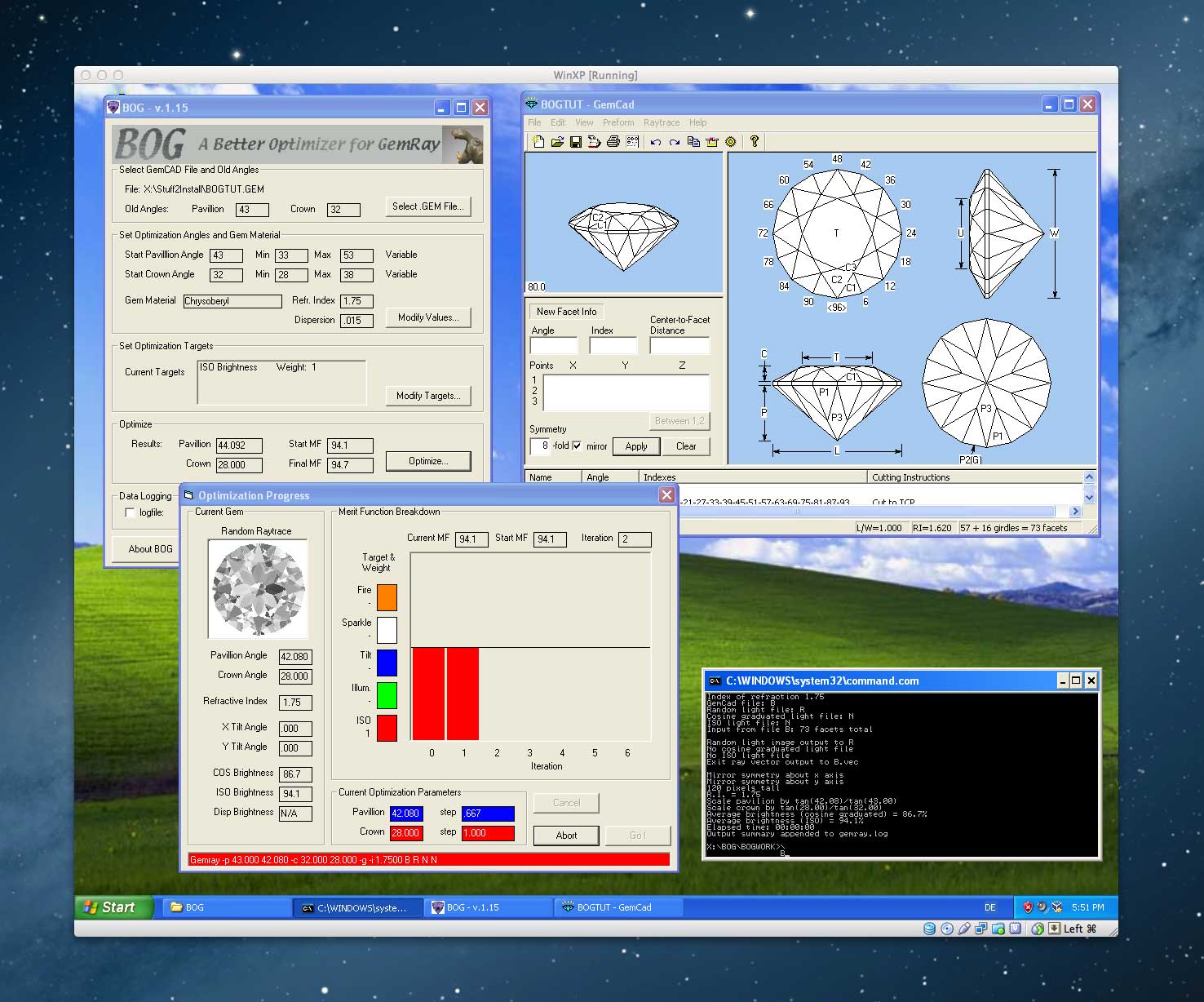Click the audio device icon in system tray
Screen dimensions: 1204x1002
click(x=1042, y=907)
